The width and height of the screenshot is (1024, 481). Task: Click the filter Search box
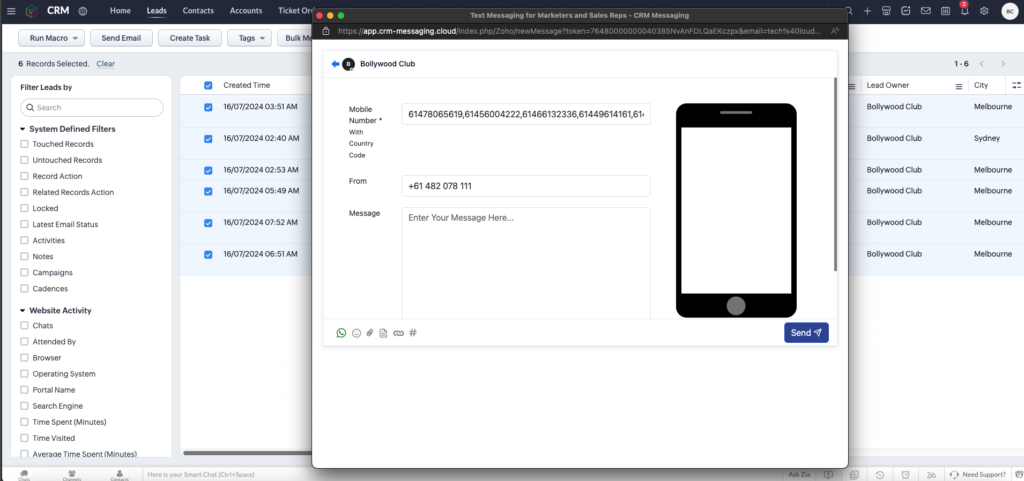coord(92,108)
